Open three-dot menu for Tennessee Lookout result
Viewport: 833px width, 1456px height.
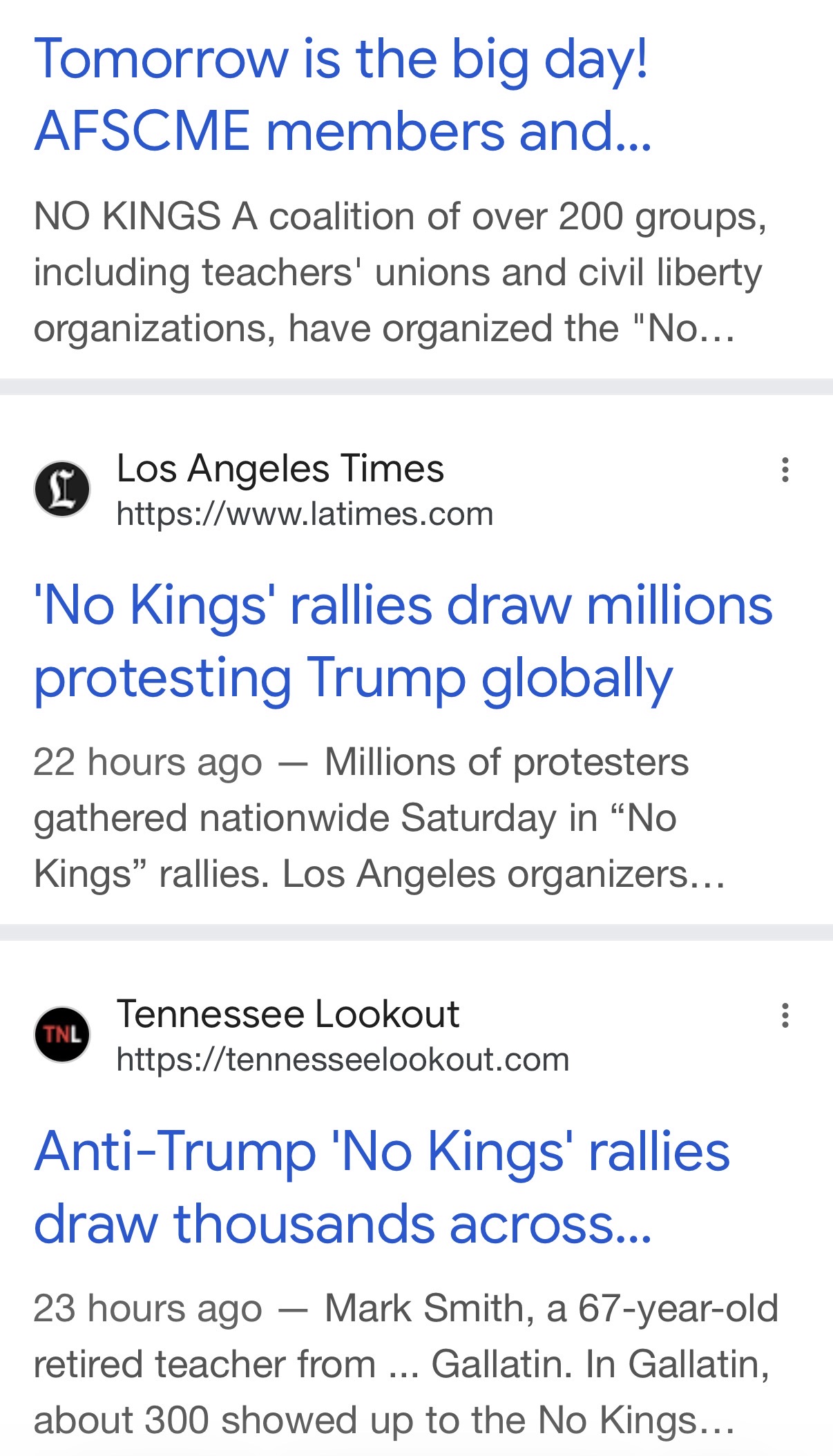[x=785, y=1015]
